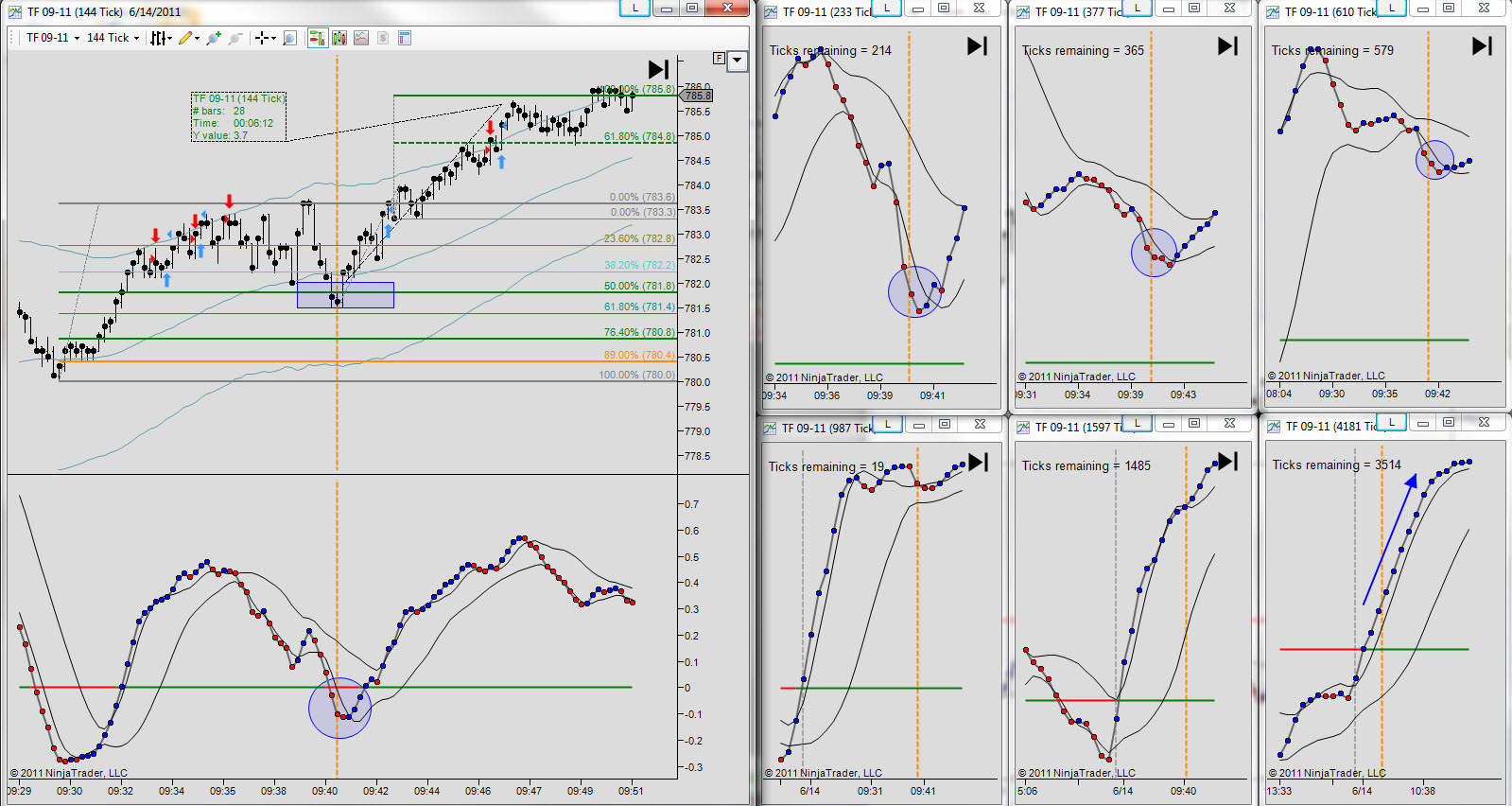Click the 4181 Tick window chart icon
1512x806 pixels.
1273,427
